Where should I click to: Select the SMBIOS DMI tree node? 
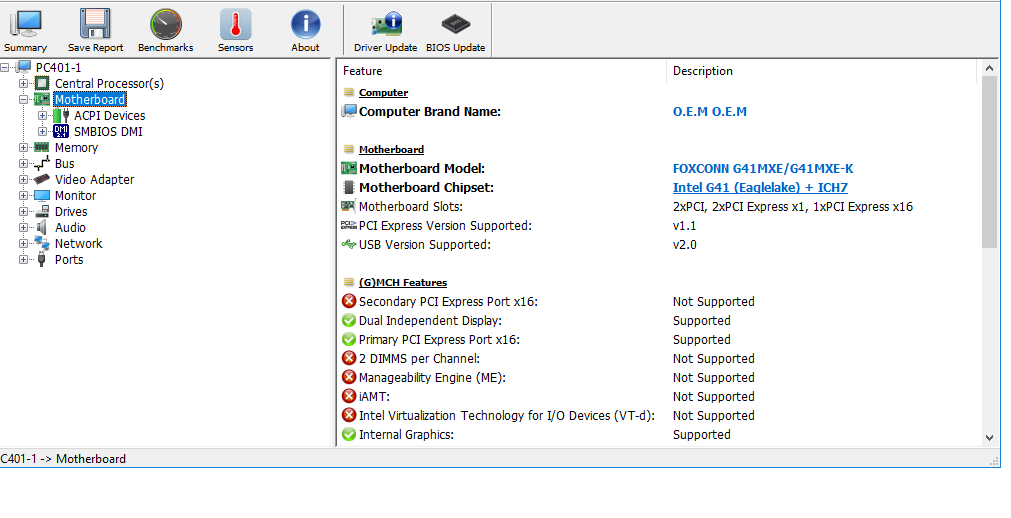(108, 132)
